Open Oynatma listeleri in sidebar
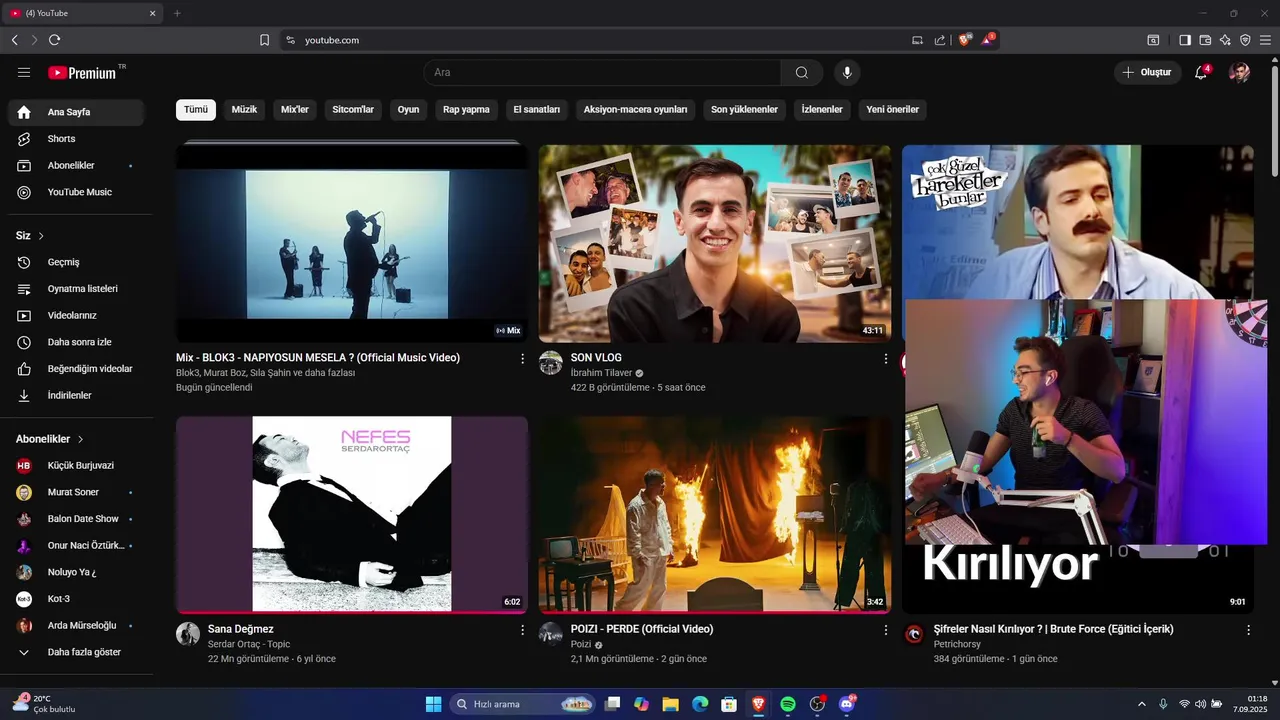 (76, 289)
